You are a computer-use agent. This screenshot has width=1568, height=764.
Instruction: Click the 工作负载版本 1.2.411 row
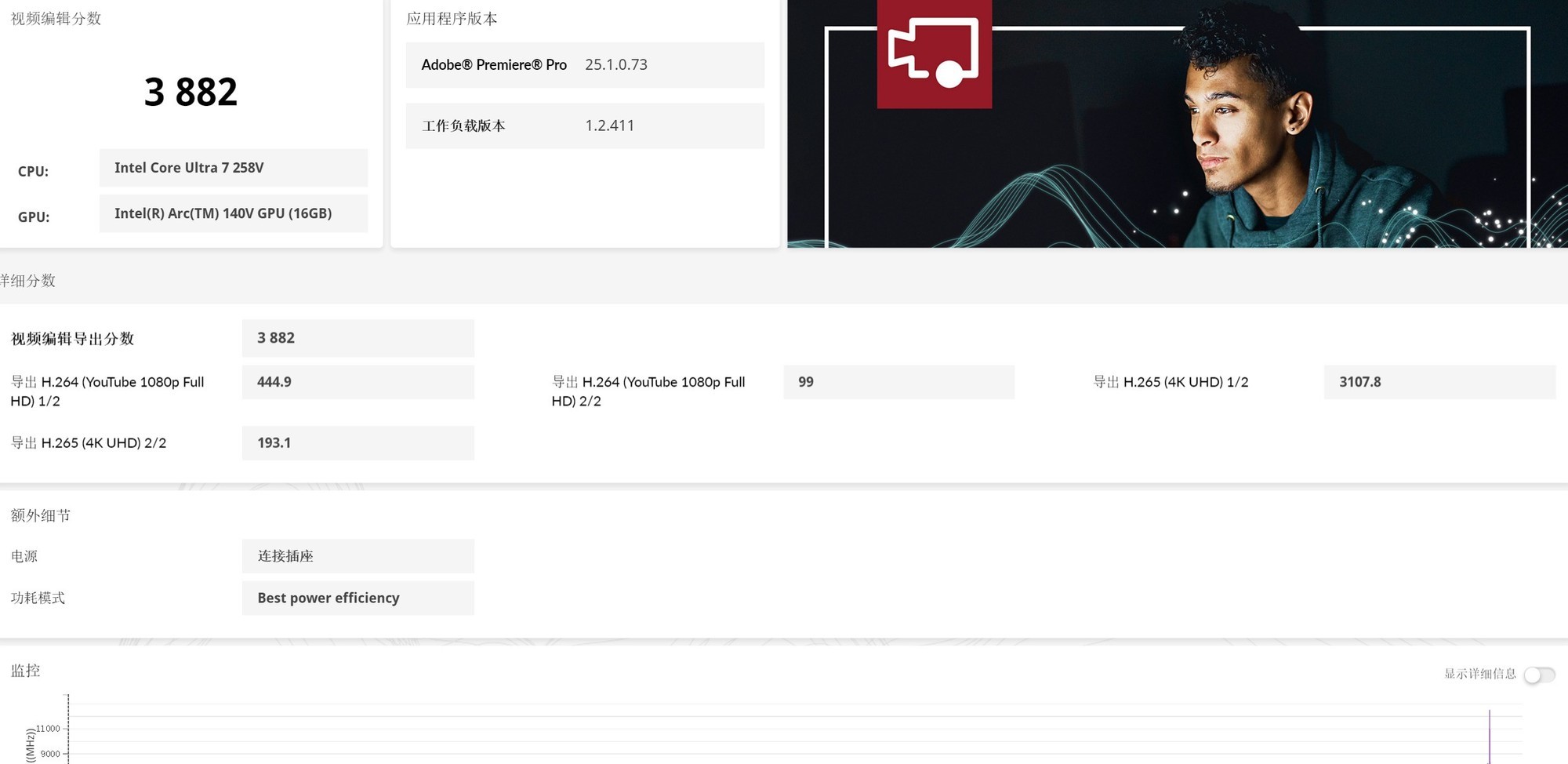pos(584,126)
